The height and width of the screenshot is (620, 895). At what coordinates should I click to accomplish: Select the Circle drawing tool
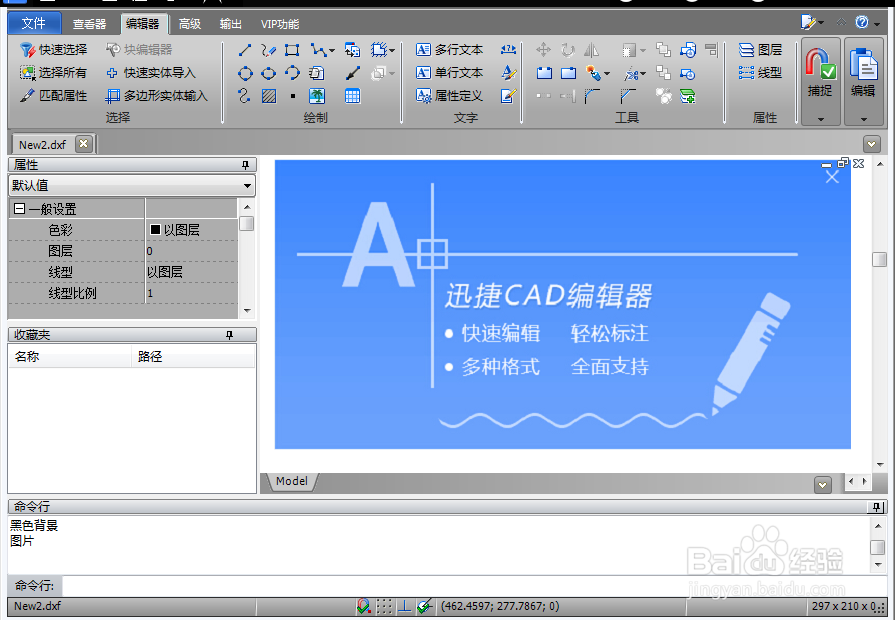245,73
